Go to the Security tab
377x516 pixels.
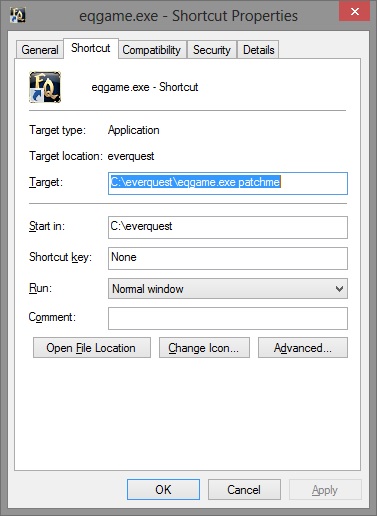(212, 50)
